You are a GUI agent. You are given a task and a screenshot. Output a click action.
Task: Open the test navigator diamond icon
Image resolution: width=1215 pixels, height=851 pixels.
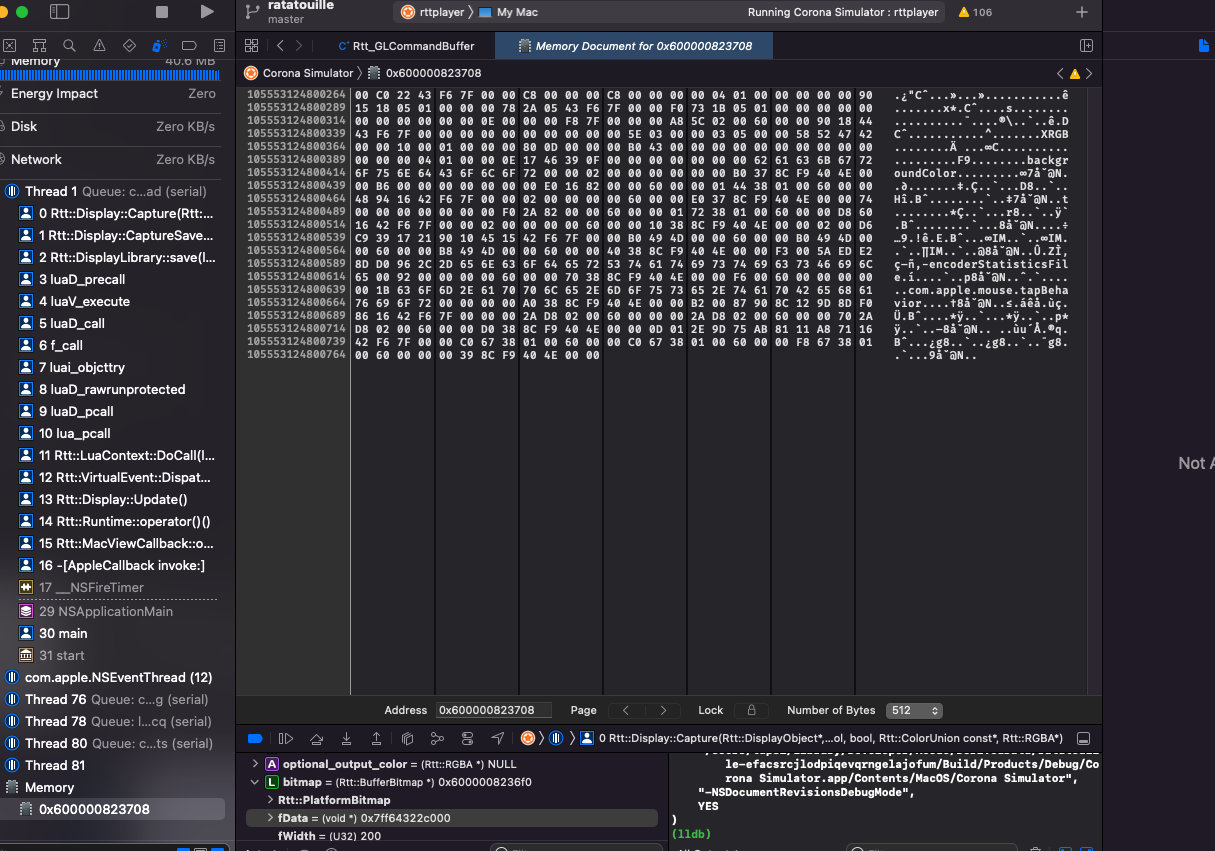point(129,46)
